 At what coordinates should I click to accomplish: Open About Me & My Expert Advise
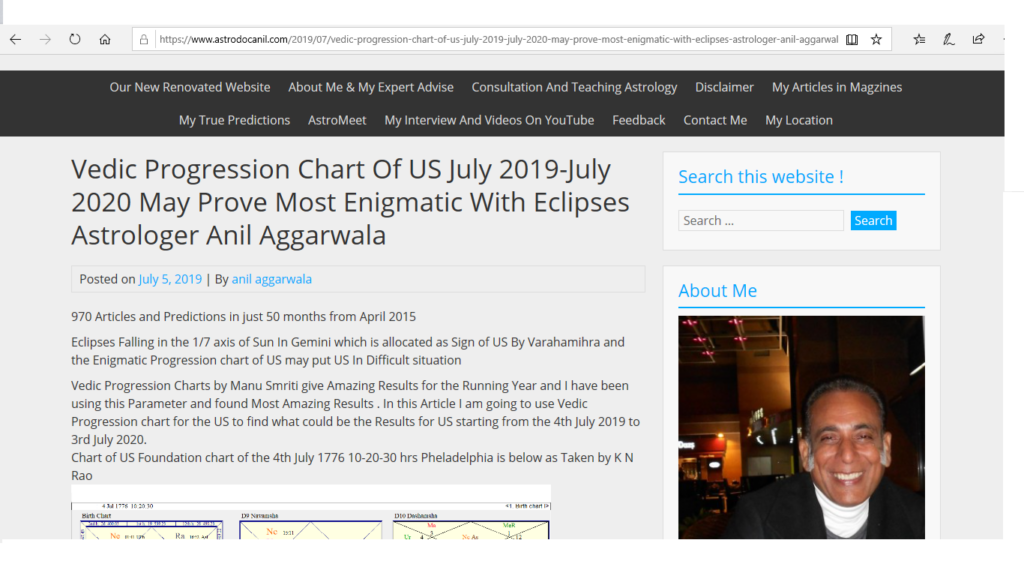pyautogui.click(x=371, y=88)
